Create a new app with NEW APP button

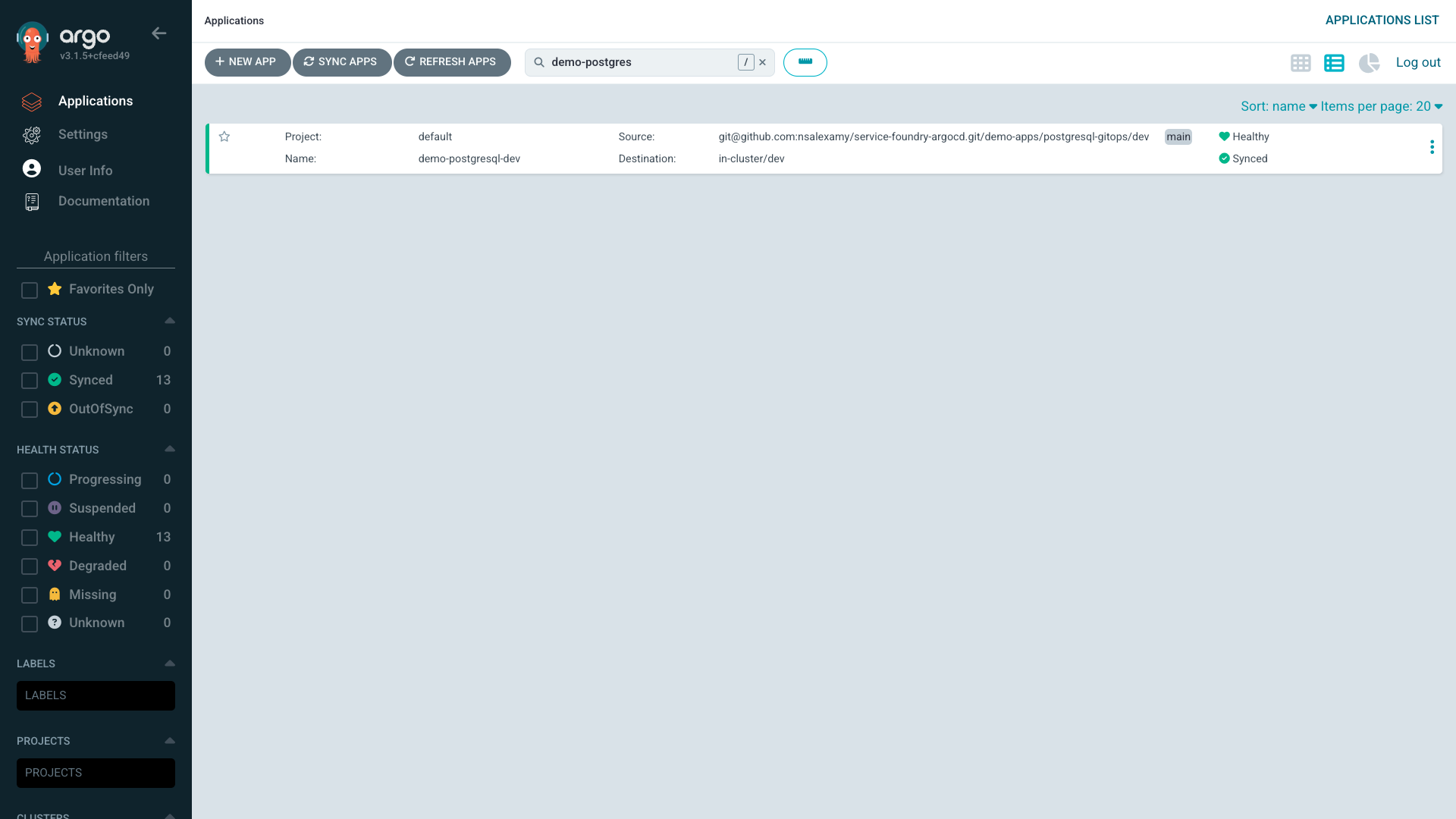click(247, 62)
